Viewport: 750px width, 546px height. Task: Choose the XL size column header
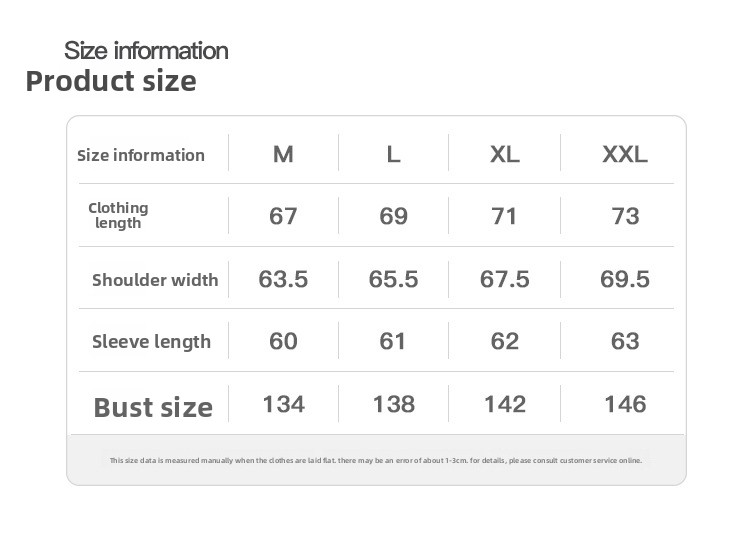pos(504,155)
